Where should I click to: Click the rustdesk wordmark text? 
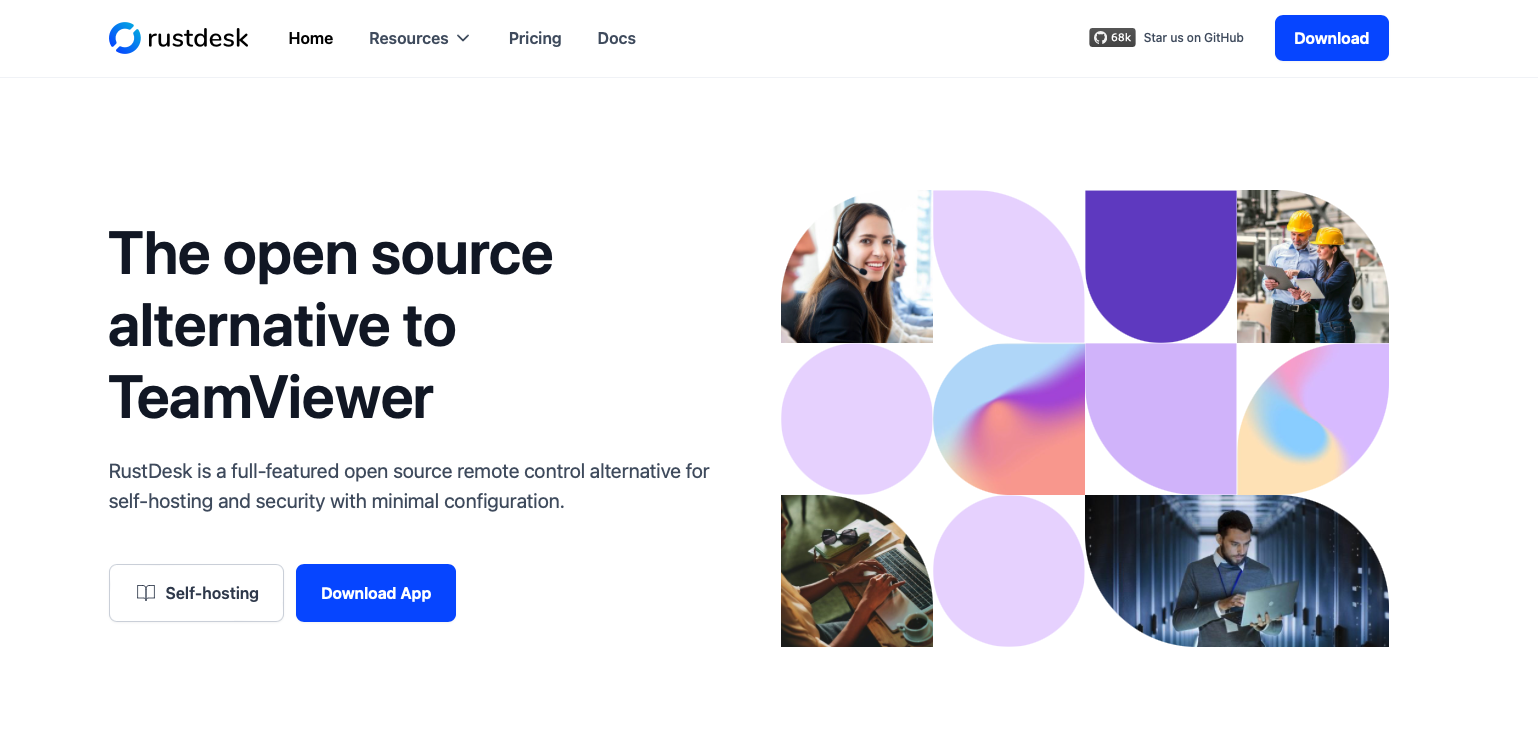[198, 38]
